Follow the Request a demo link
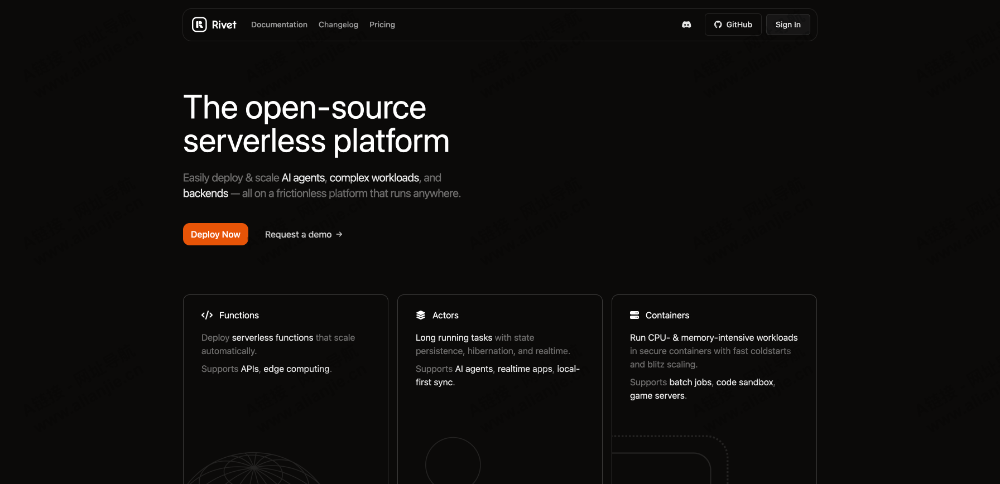This screenshot has height=484, width=1000. pos(304,235)
